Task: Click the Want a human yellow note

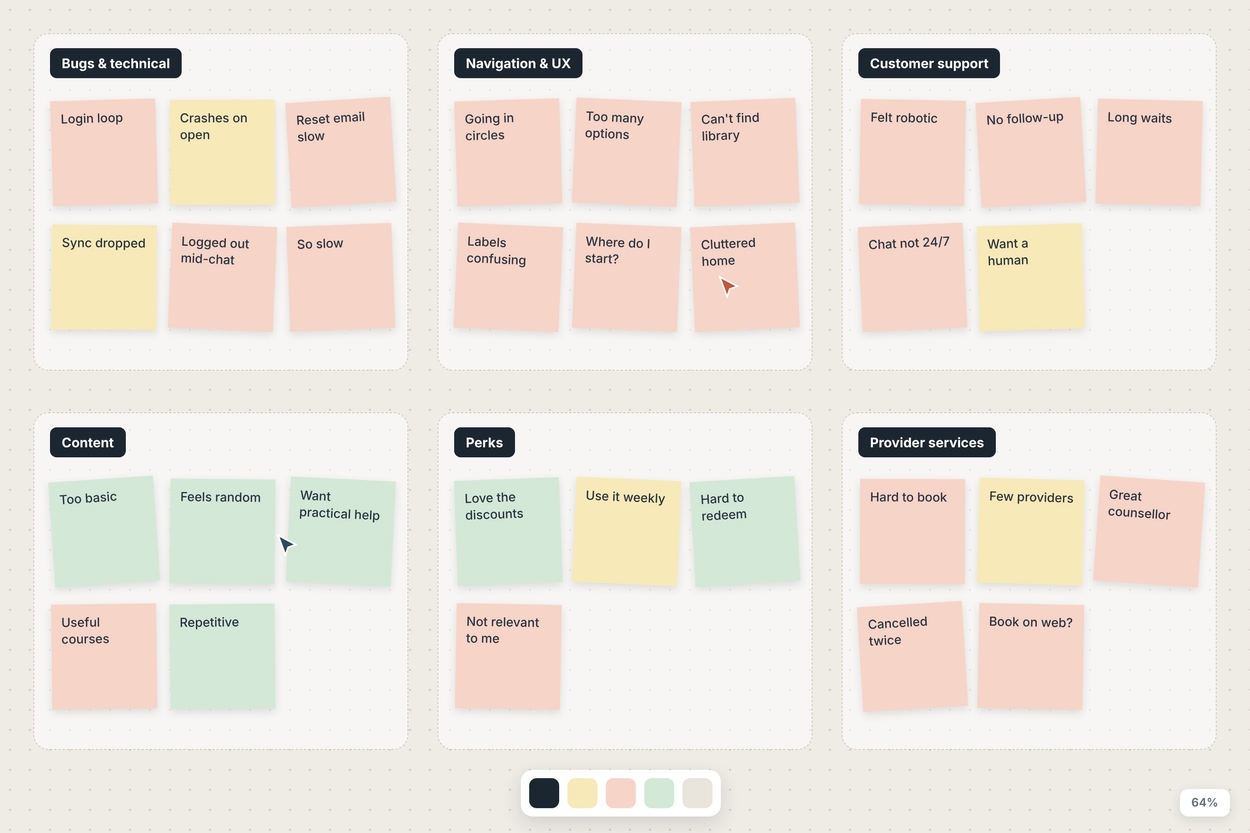Action: coord(1030,277)
